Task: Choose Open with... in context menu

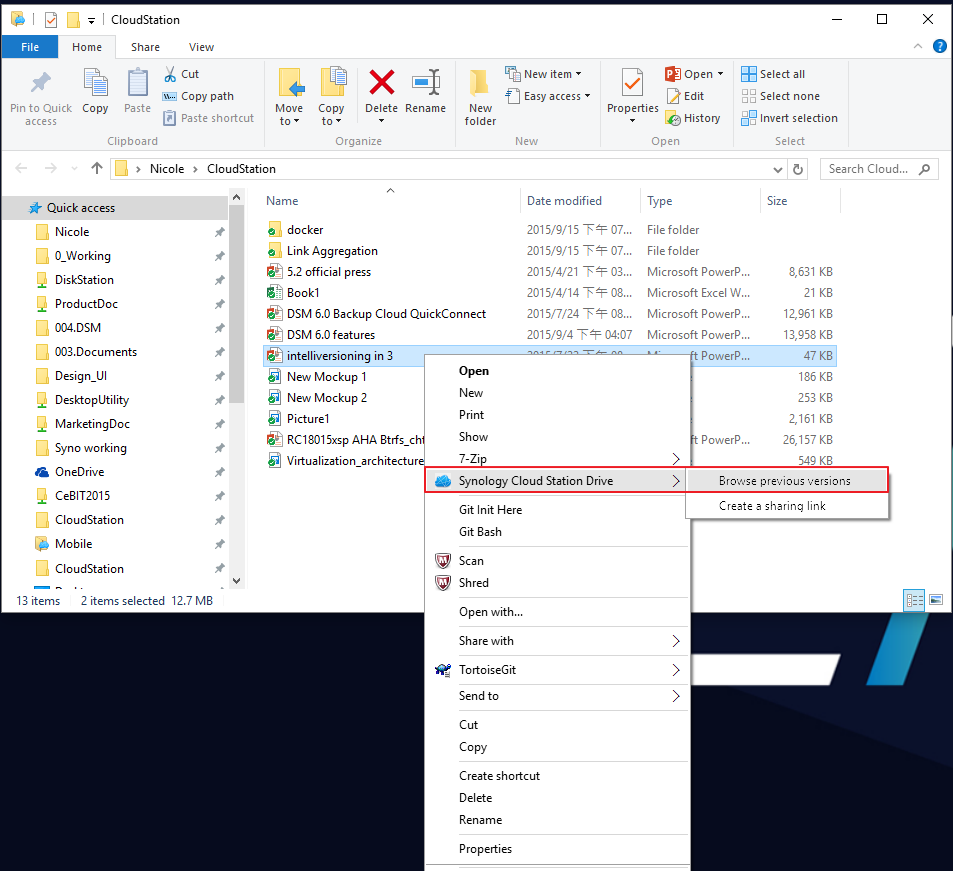Action: point(557,611)
